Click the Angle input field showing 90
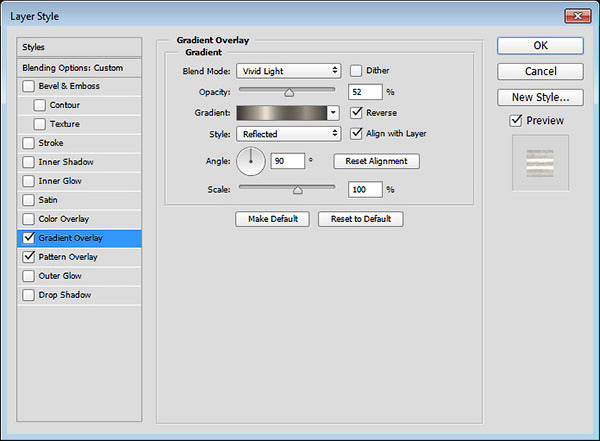Viewport: 600px width, 441px height. point(288,161)
